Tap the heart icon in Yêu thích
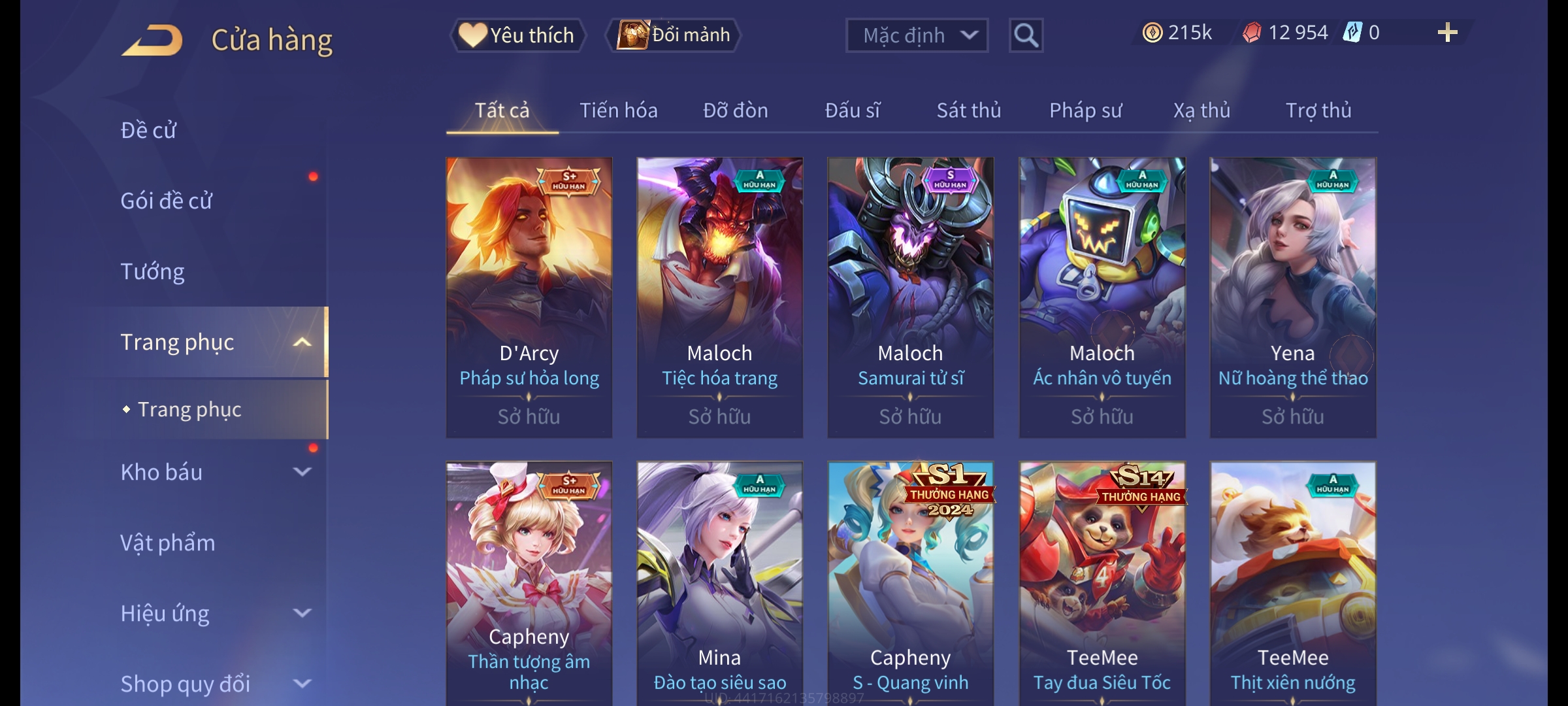The image size is (1568, 706). (x=472, y=35)
